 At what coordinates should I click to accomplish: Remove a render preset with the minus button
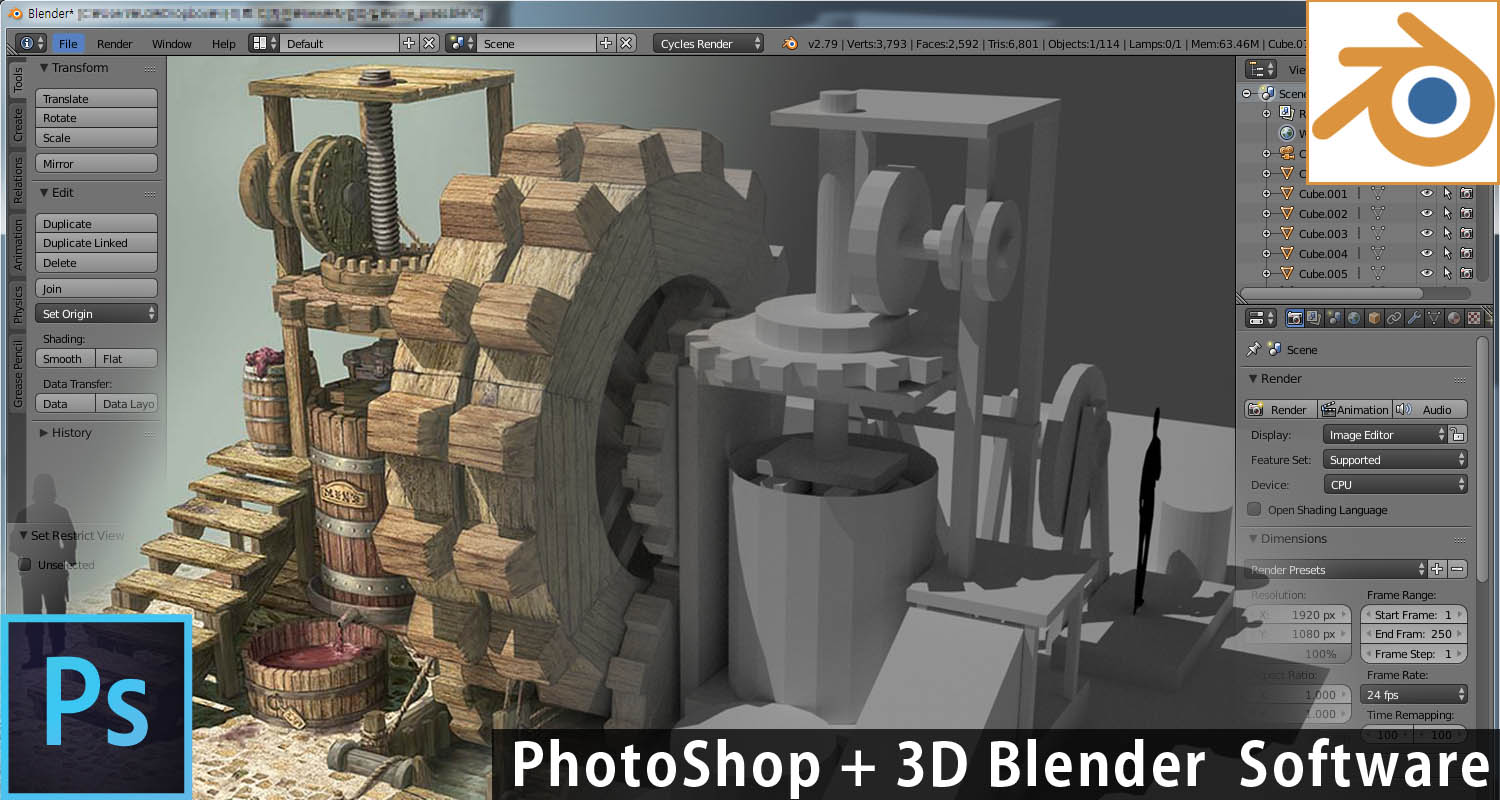pos(1458,569)
